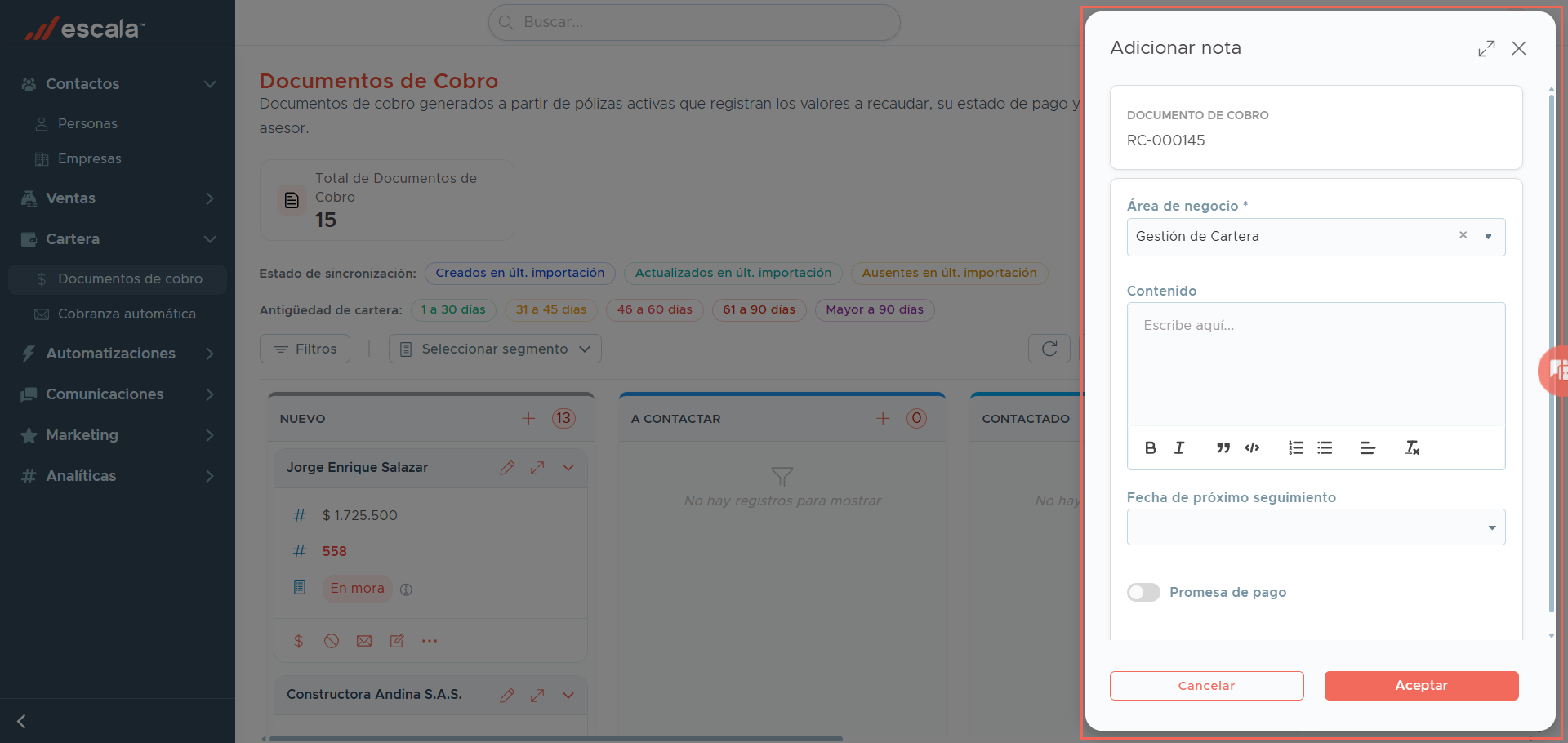Screen dimensions: 1568x743
Task: Toggle 46 a 60 días filter chip
Action: tap(655, 309)
